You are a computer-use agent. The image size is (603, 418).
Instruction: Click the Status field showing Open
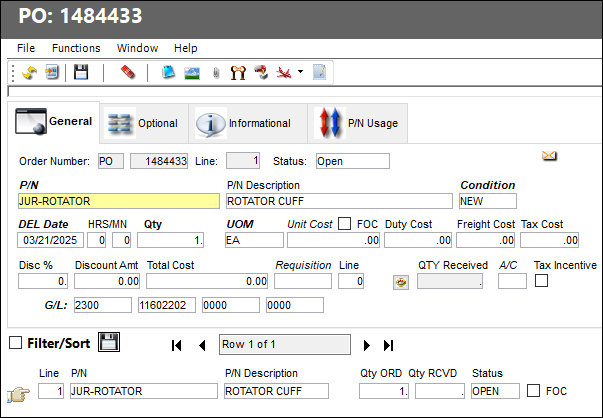pos(353,161)
